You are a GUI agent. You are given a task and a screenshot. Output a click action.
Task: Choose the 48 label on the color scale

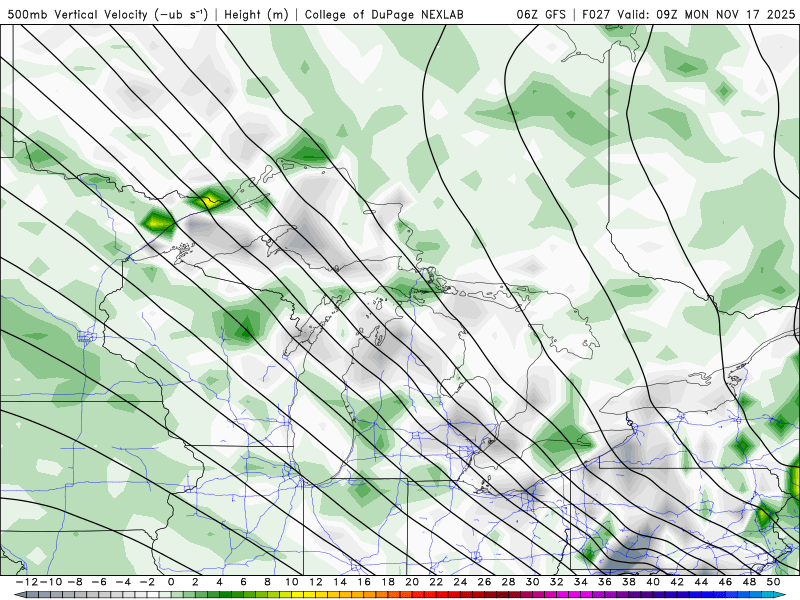pyautogui.click(x=749, y=582)
